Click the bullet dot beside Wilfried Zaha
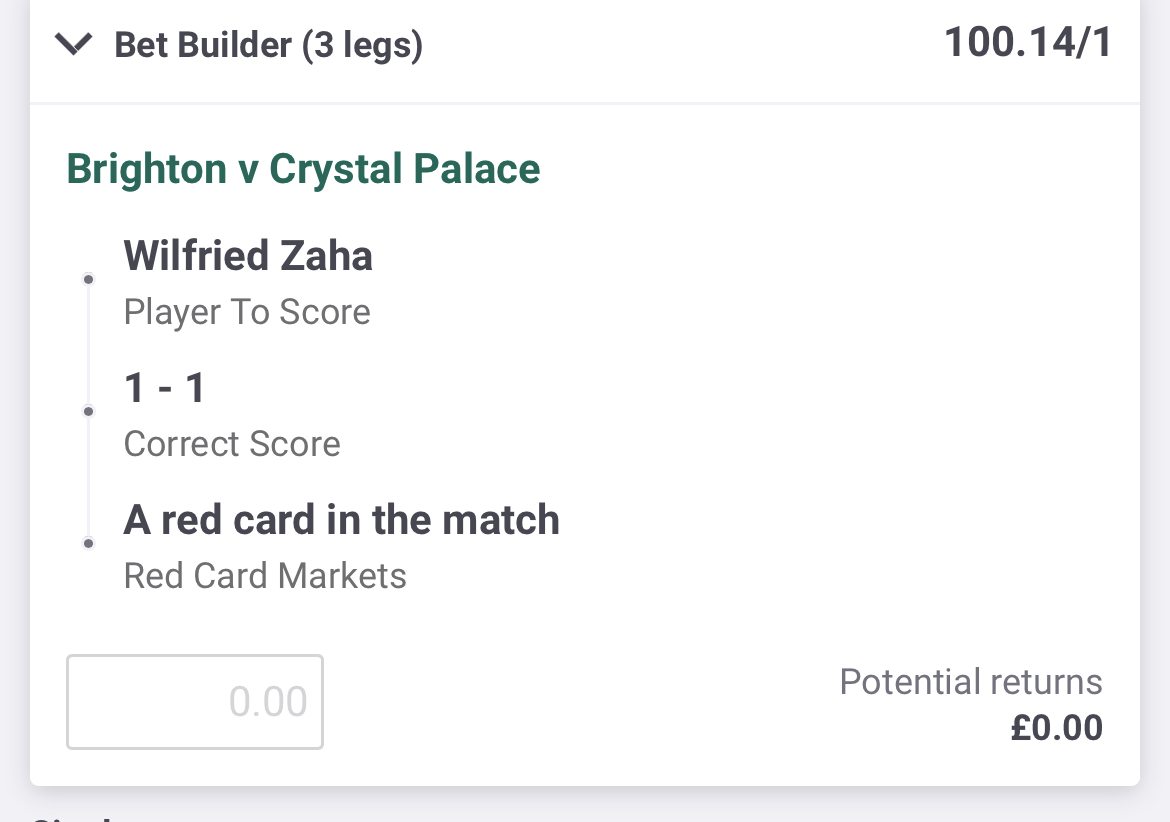 coord(88,279)
